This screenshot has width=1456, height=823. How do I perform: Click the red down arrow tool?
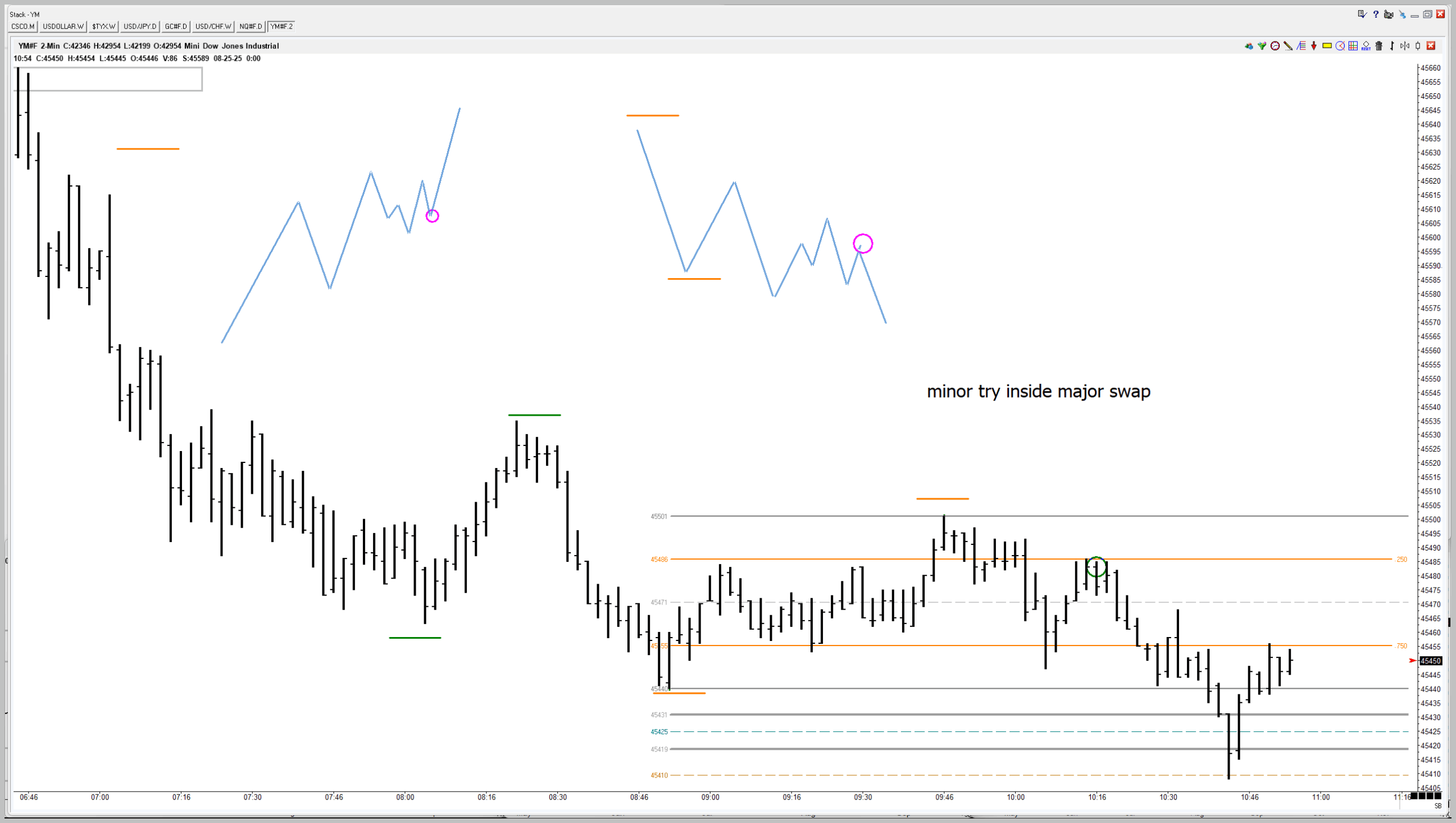(x=1314, y=46)
